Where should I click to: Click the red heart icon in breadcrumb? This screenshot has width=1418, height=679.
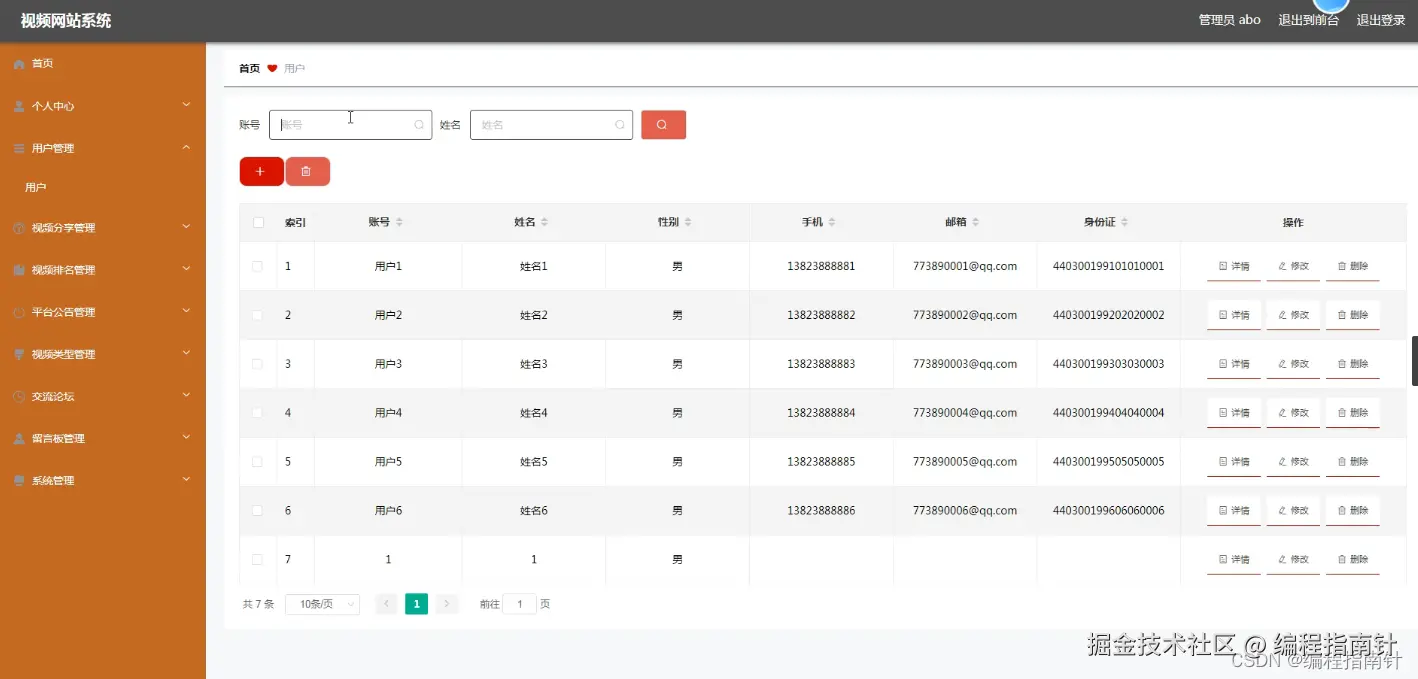[272, 69]
